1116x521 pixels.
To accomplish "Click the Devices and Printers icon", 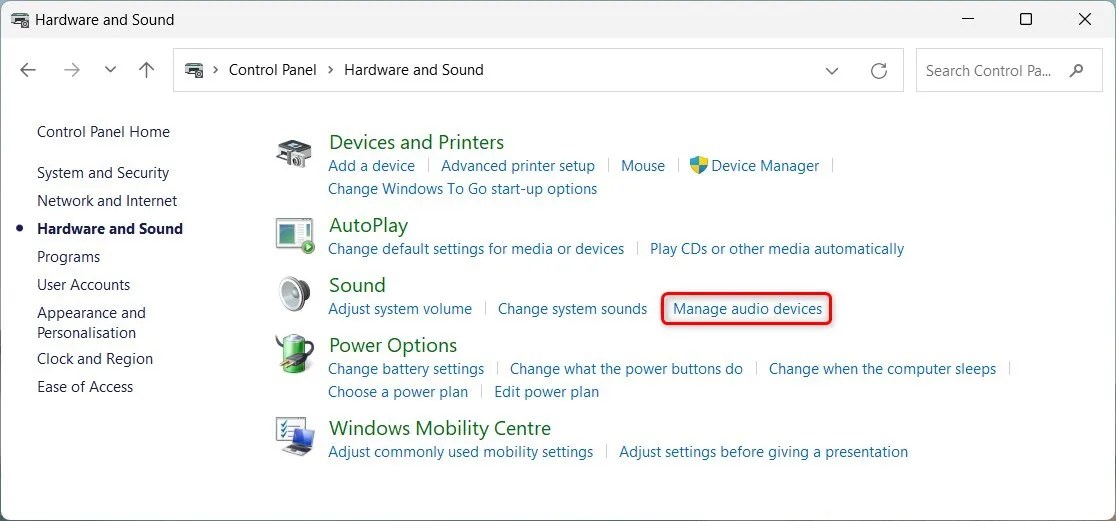I will pos(294,153).
